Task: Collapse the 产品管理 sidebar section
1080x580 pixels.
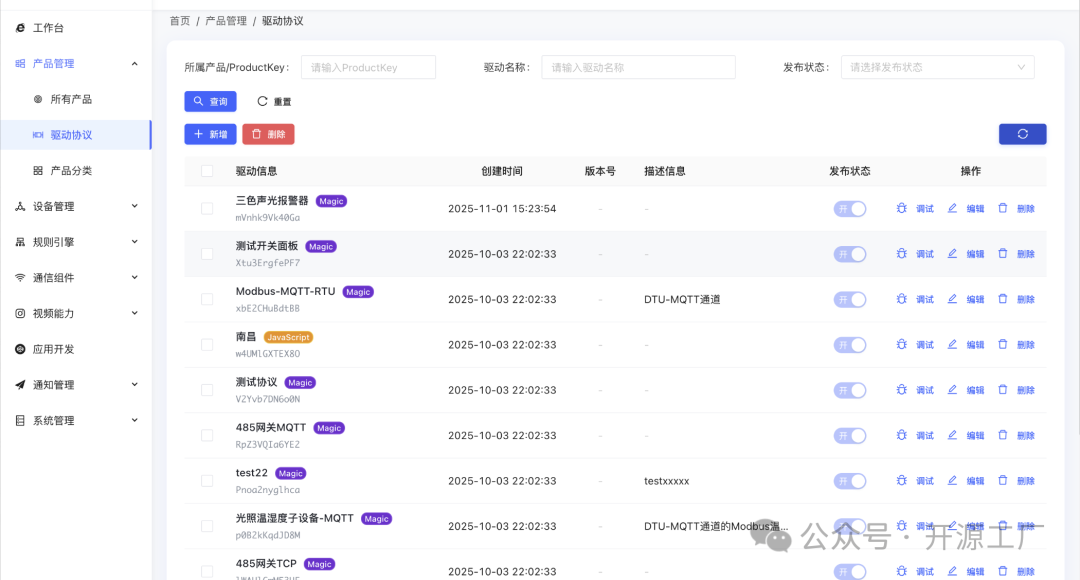Action: [x=51, y=63]
